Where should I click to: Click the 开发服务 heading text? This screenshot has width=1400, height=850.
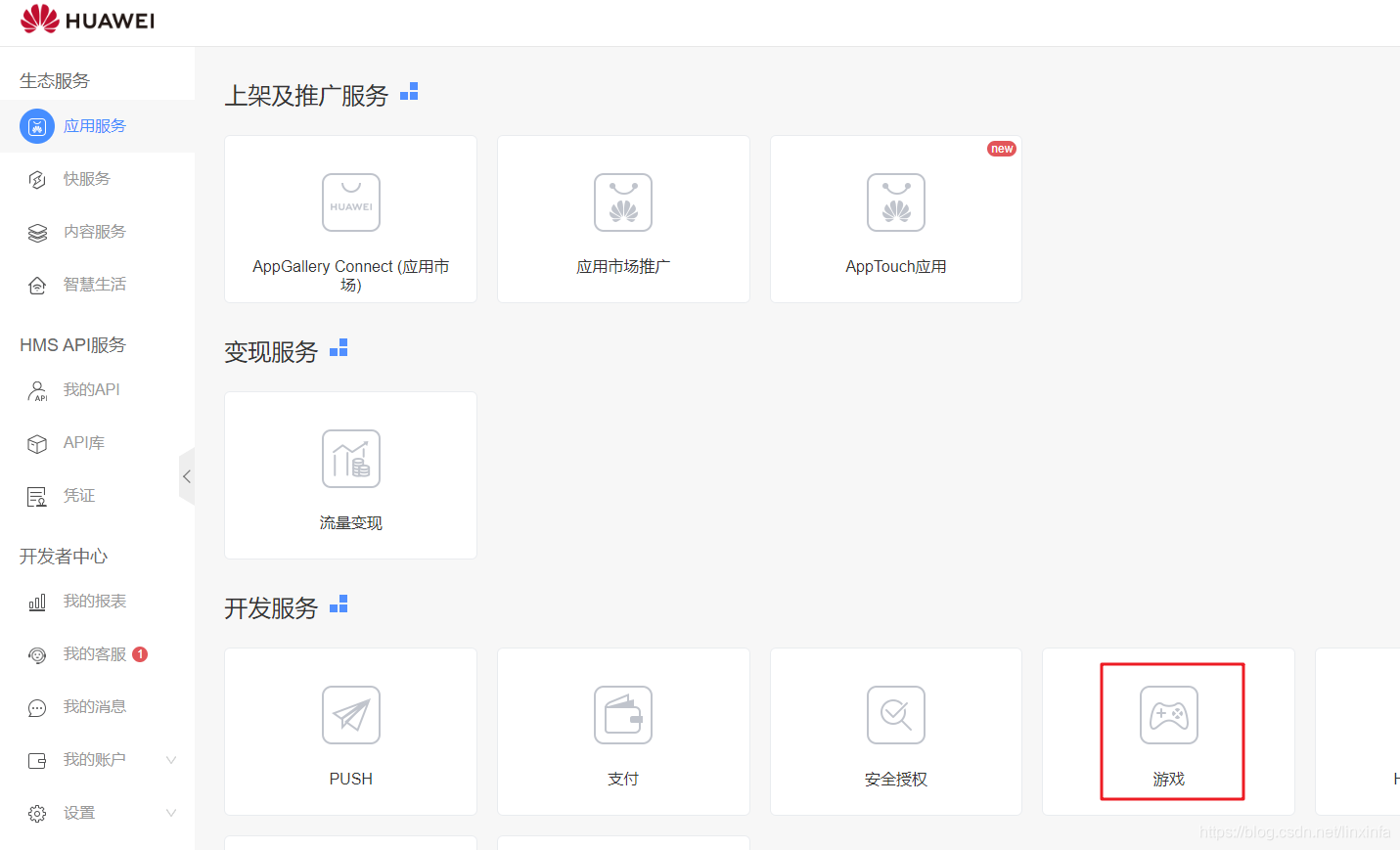click(271, 608)
